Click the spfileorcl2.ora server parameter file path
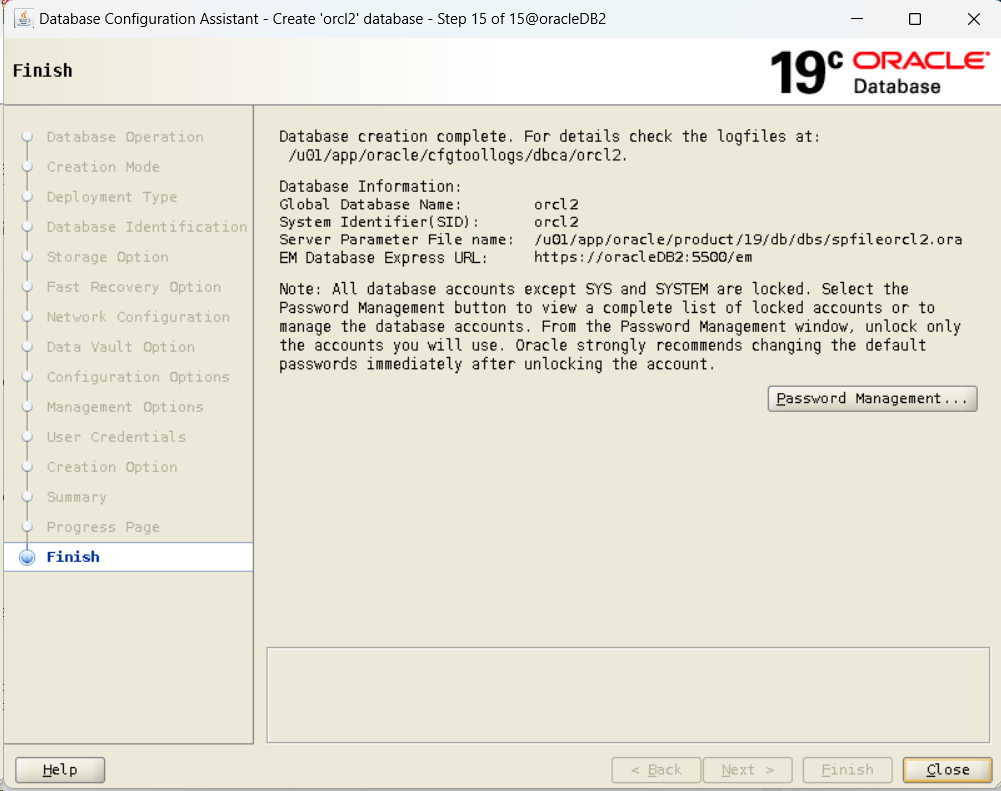 point(748,239)
